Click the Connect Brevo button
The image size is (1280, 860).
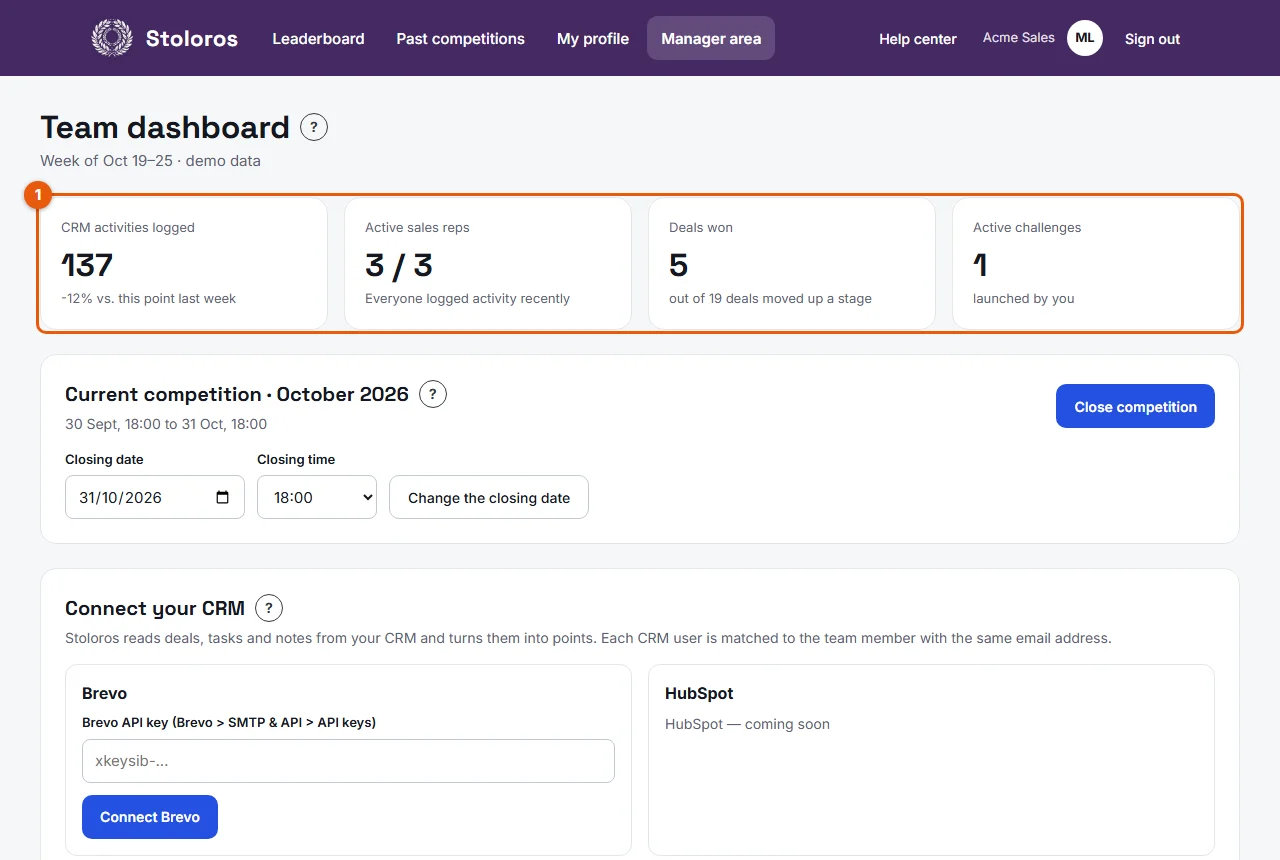(150, 817)
